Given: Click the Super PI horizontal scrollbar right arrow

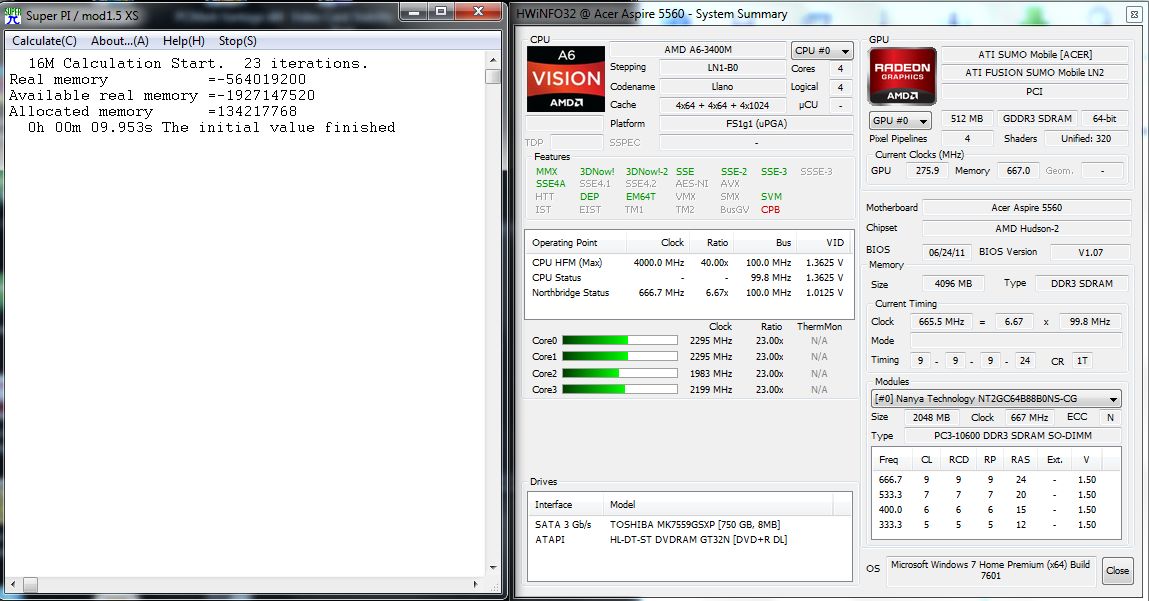Looking at the screenshot, I should 476,584.
